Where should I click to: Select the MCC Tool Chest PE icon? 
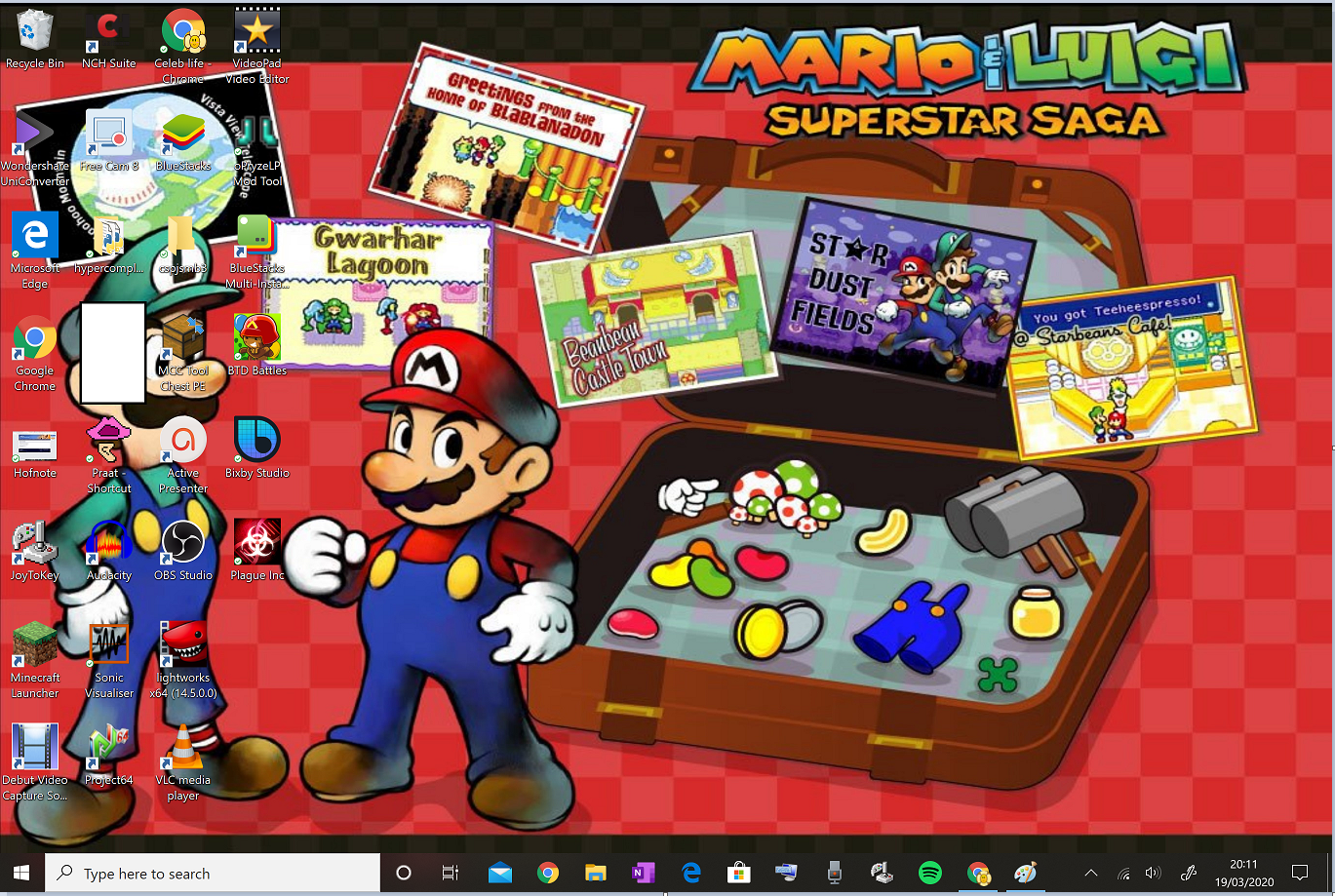point(183,354)
